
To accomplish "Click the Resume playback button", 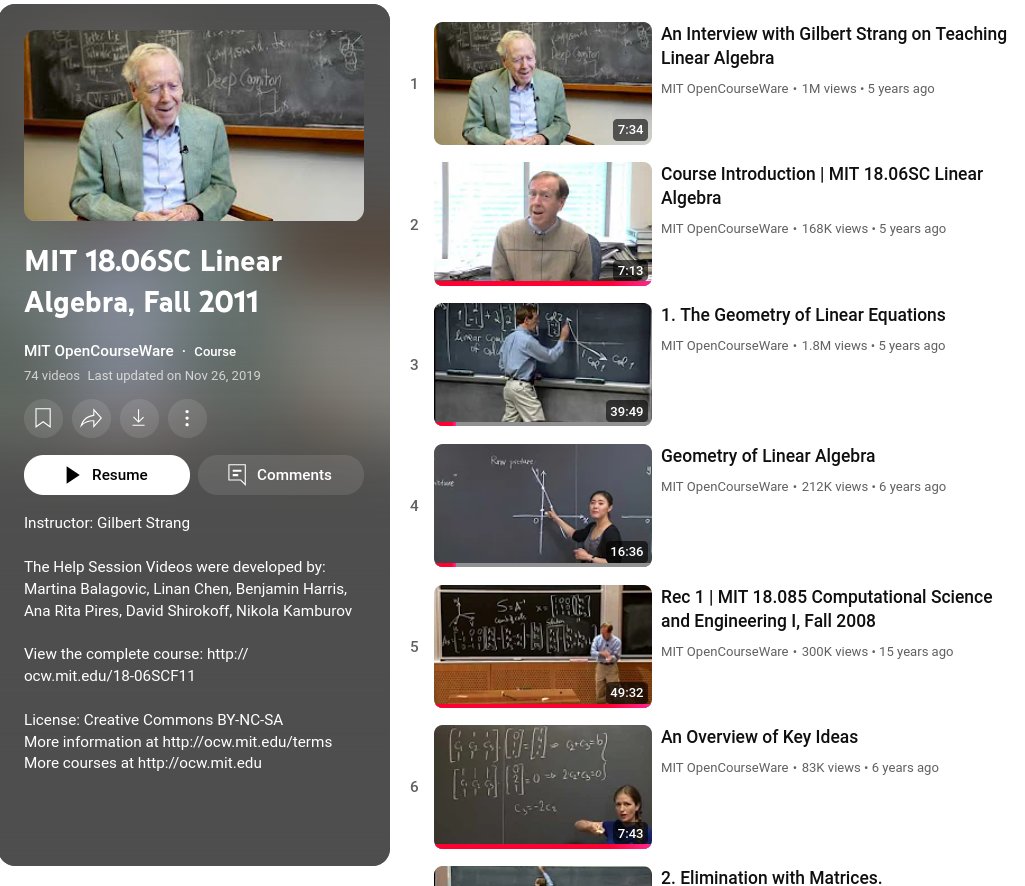I will pyautogui.click(x=107, y=475).
